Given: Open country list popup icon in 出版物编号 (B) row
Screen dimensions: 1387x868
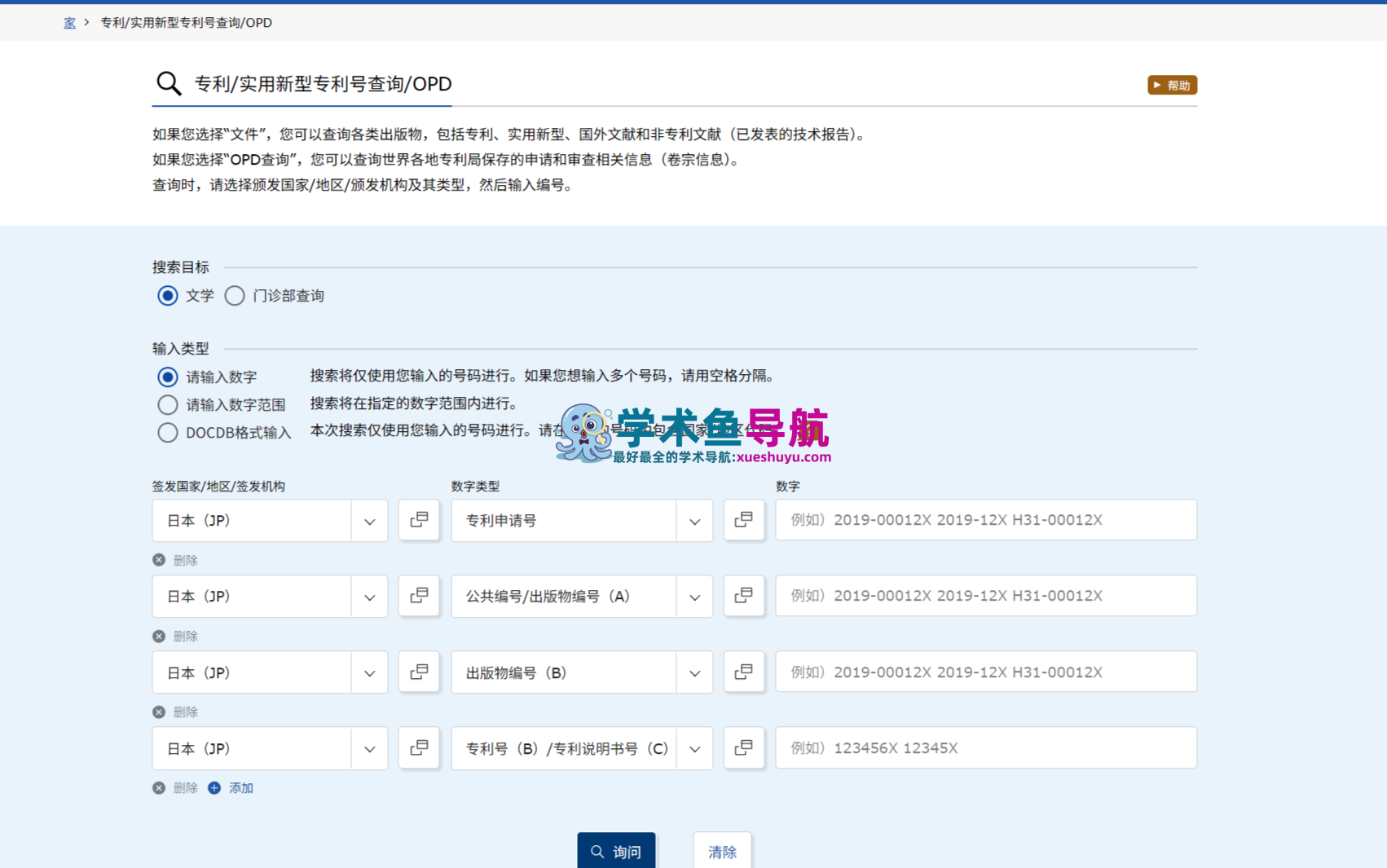Looking at the screenshot, I should [x=419, y=672].
